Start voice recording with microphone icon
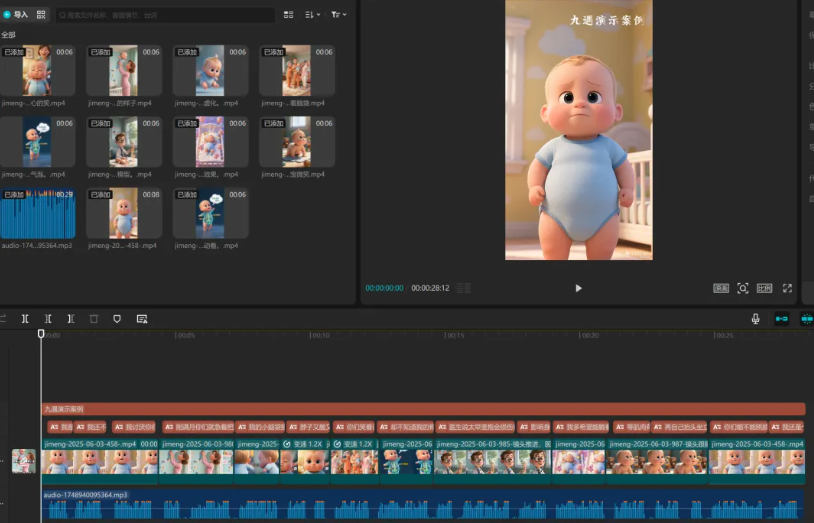 pyautogui.click(x=755, y=319)
